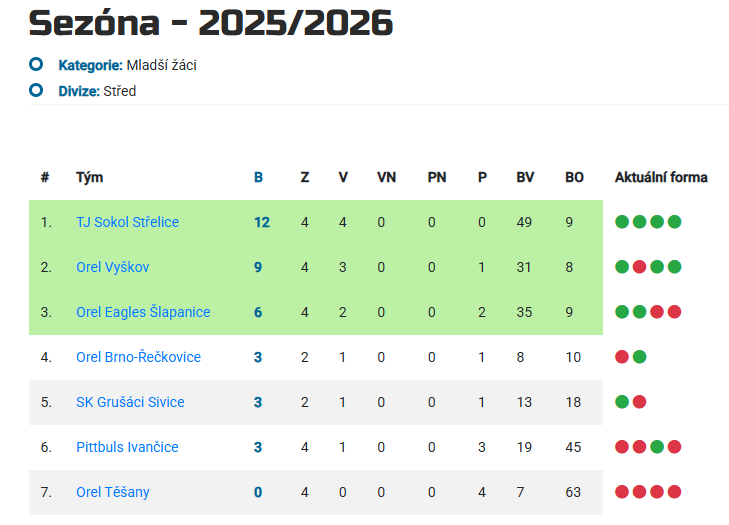
Task: Click TJ Sokol Střelice's first green form dot
Action: point(623,222)
